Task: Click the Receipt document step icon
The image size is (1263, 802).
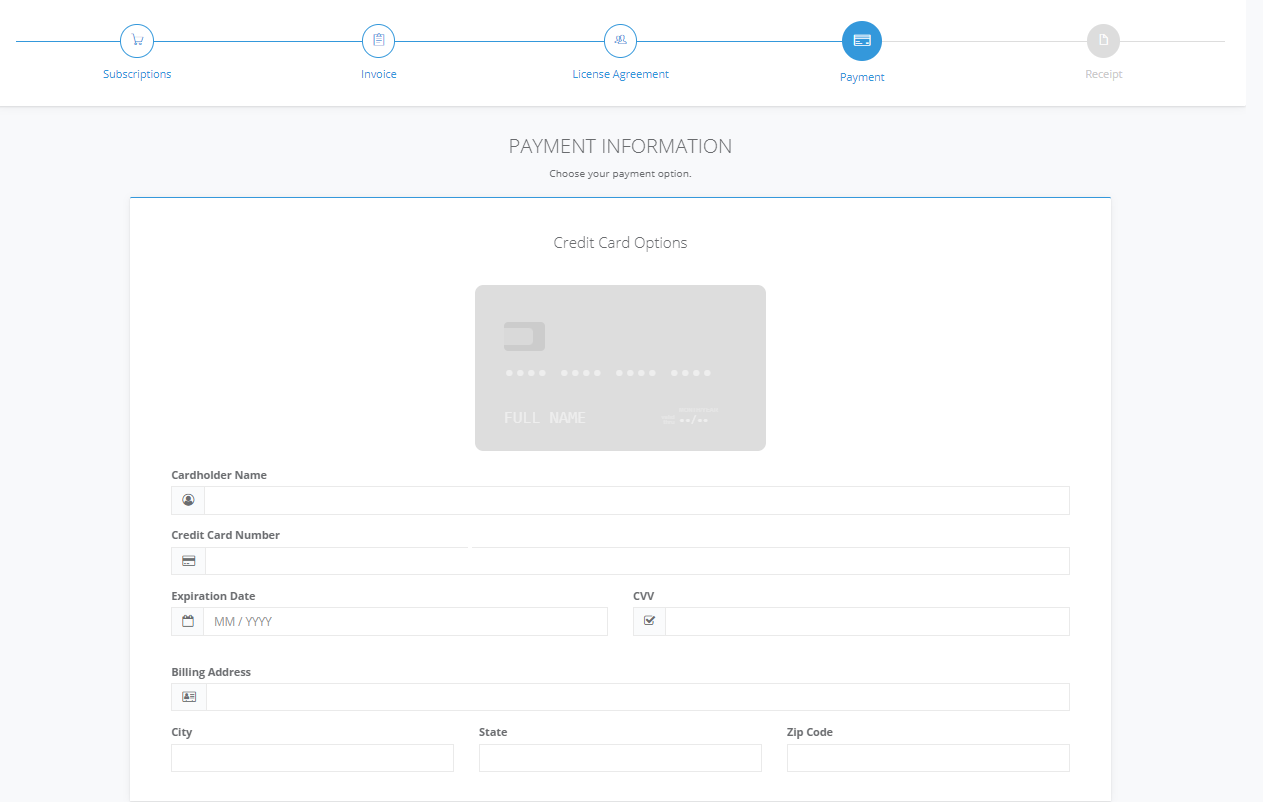Action: (x=1103, y=41)
